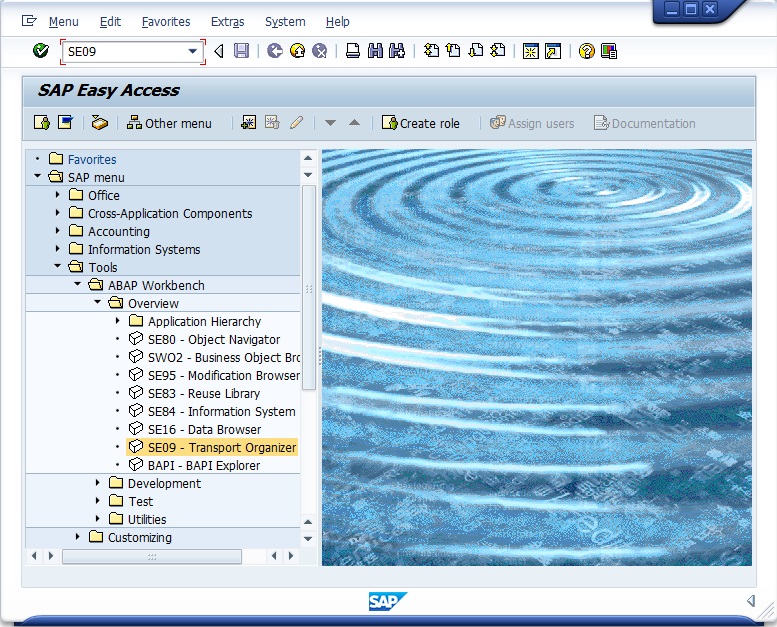This screenshot has width=777, height=627.
Task: Click the Last Page icon
Action: pos(498,51)
